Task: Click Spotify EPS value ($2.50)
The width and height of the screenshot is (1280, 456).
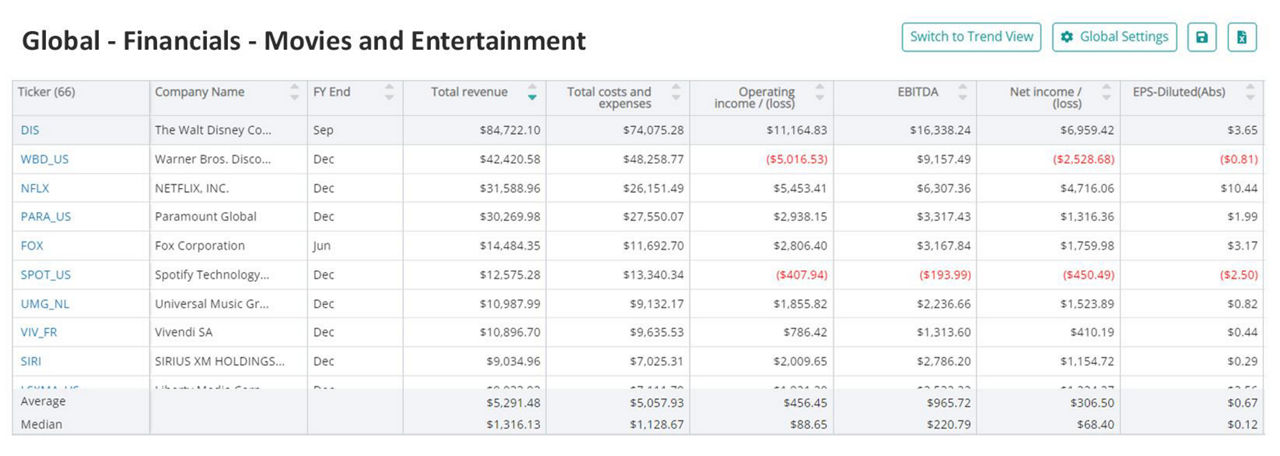Action: tap(1239, 275)
